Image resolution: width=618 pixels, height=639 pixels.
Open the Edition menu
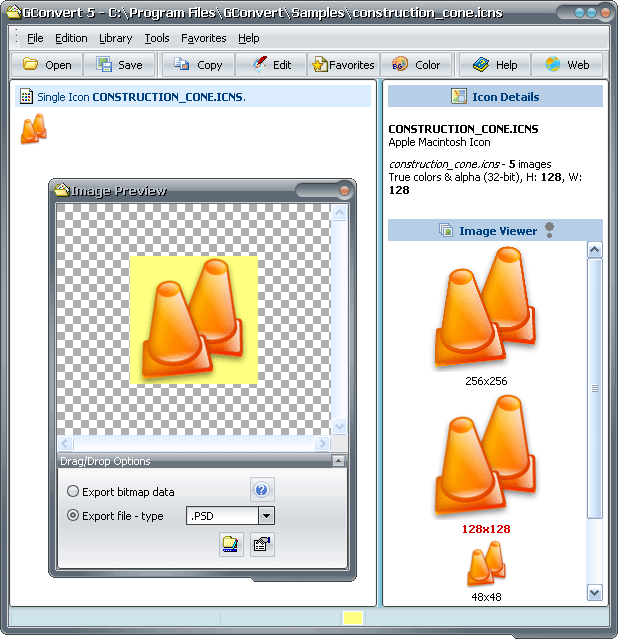[x=71, y=38]
